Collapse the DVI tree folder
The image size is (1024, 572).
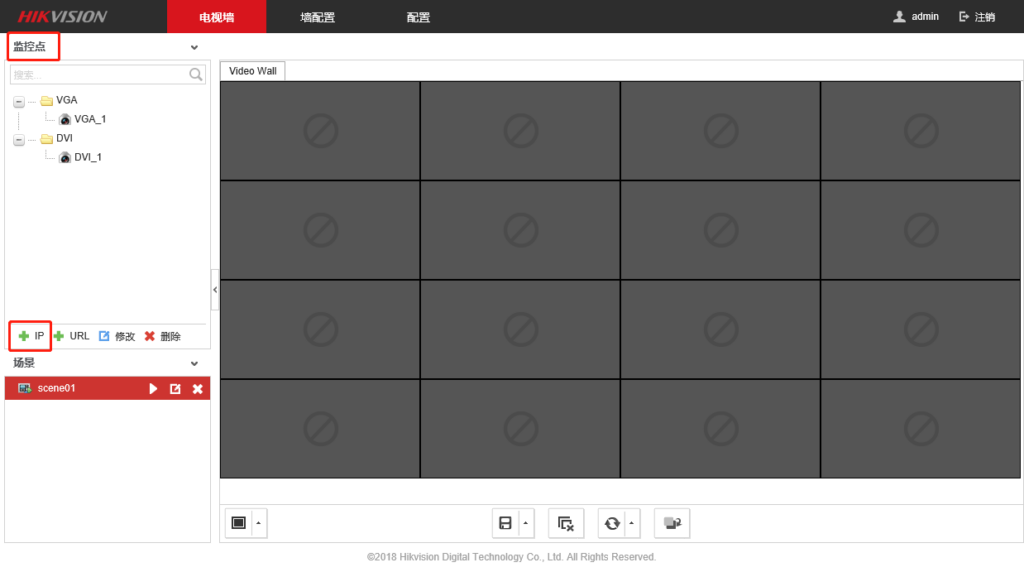[19, 139]
